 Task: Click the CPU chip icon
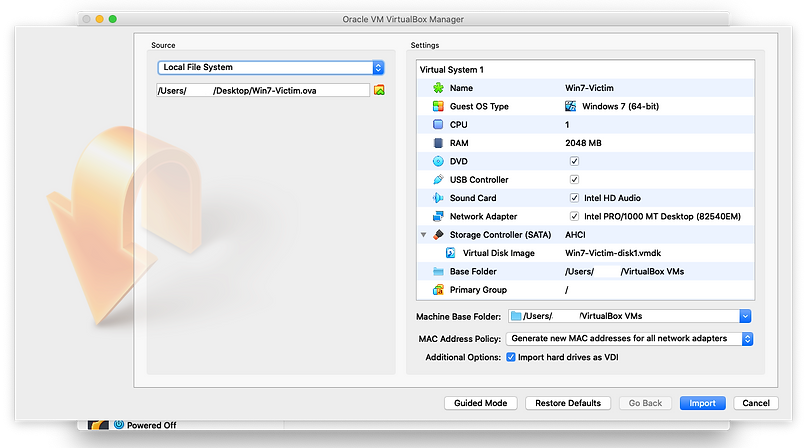click(438, 125)
